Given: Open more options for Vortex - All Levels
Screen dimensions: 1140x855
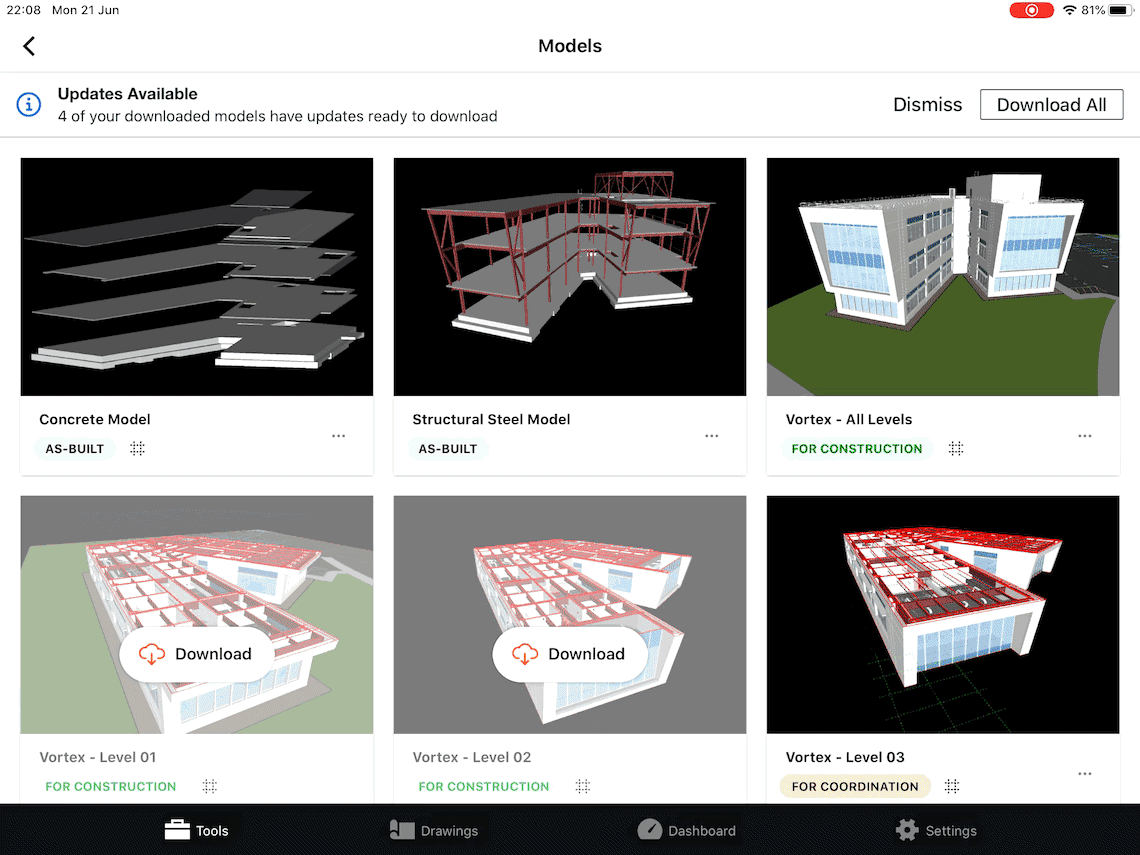Looking at the screenshot, I should [x=1085, y=436].
